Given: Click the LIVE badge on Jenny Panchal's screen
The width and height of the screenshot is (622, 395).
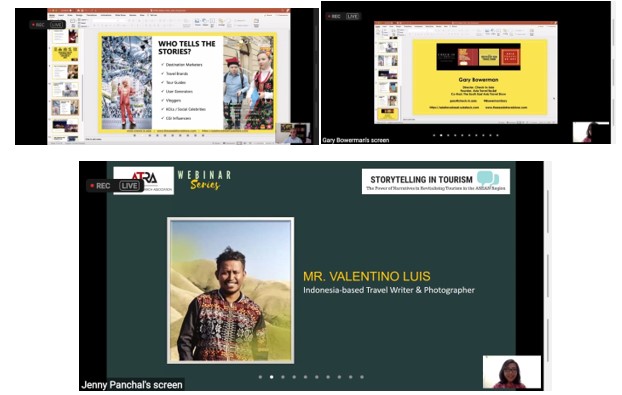Looking at the screenshot, I should tap(129, 186).
